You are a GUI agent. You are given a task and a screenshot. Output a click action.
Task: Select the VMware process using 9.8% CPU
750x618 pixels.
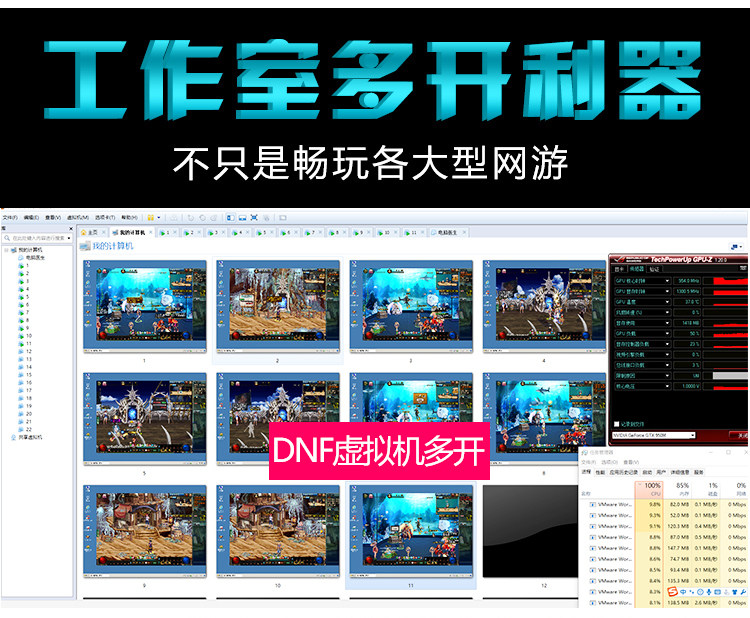tap(665, 504)
